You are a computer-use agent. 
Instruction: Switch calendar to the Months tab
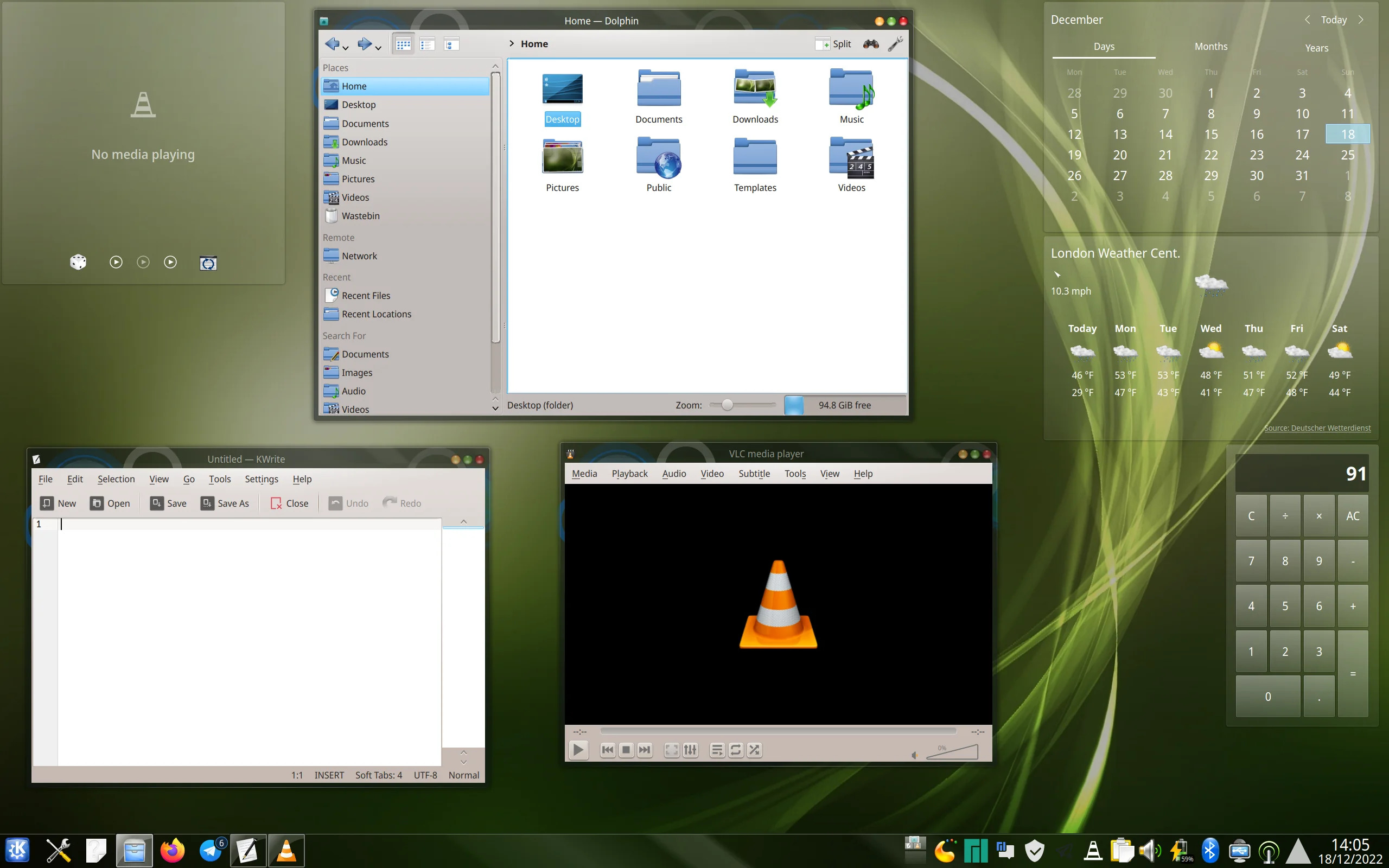[x=1210, y=47]
